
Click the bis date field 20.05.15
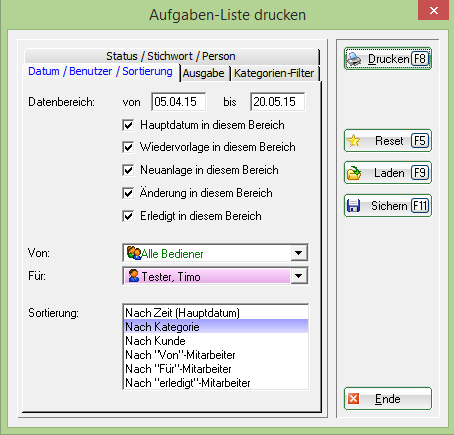click(277, 102)
